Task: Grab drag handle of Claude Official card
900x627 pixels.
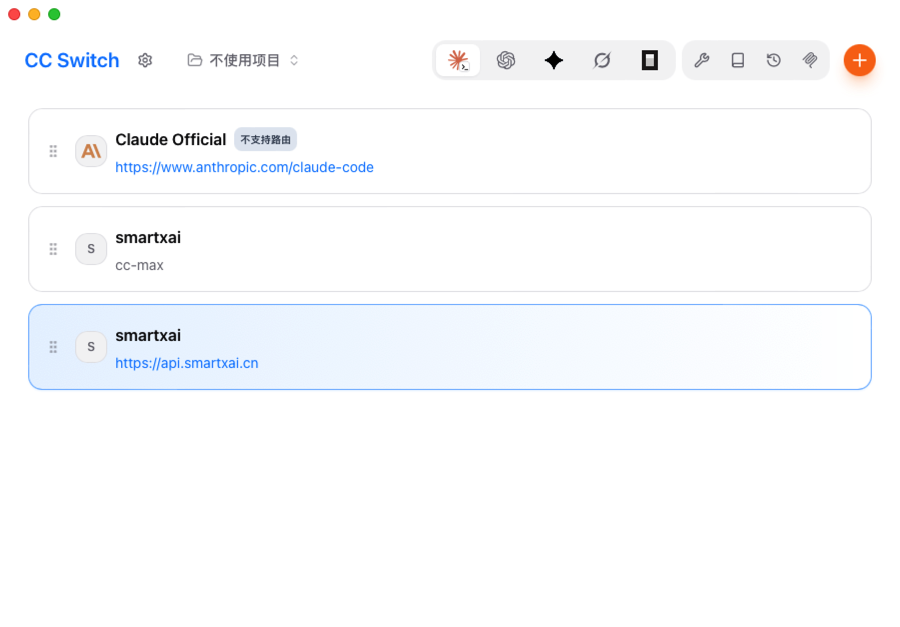Action: point(53,151)
